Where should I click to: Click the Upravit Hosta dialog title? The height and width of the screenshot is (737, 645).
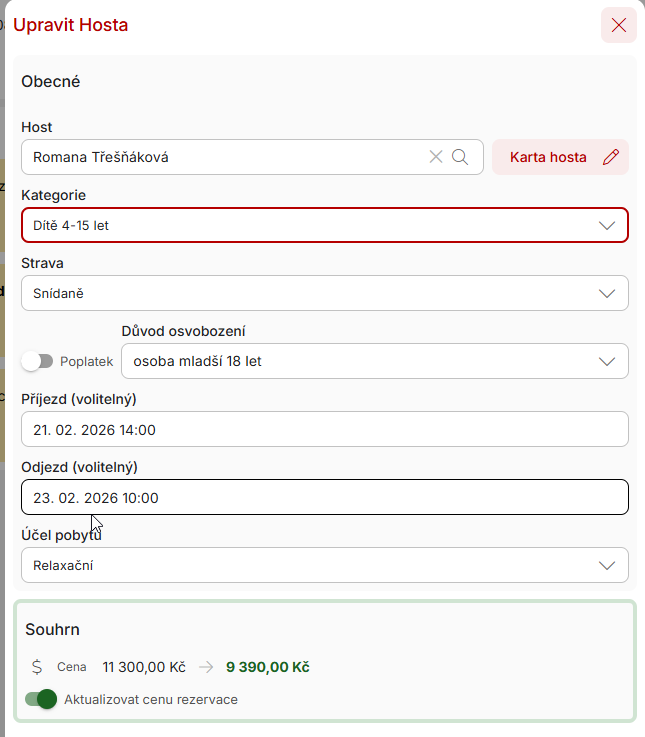[x=71, y=25]
